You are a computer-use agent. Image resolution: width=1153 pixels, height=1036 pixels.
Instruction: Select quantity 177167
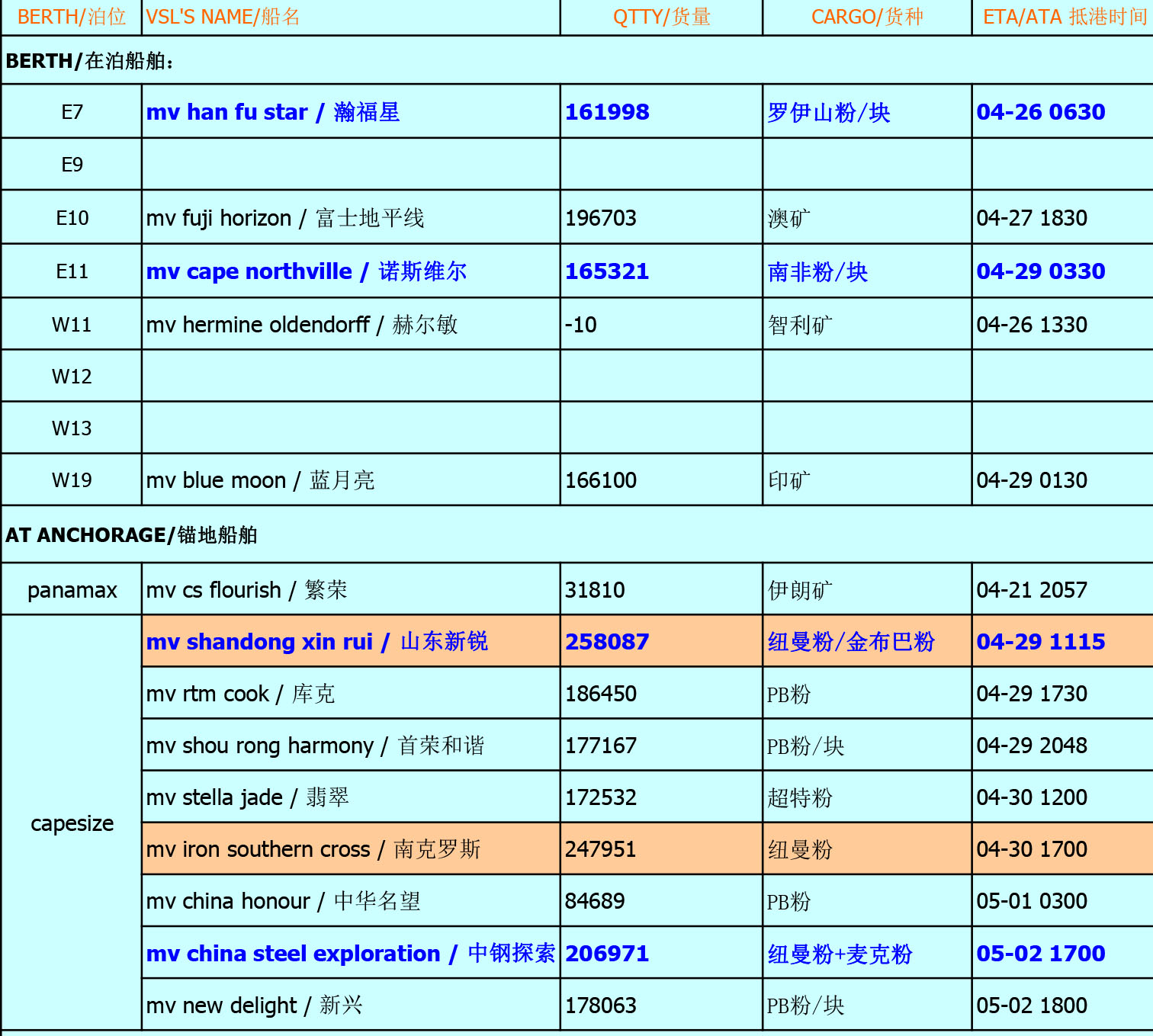coord(661,745)
